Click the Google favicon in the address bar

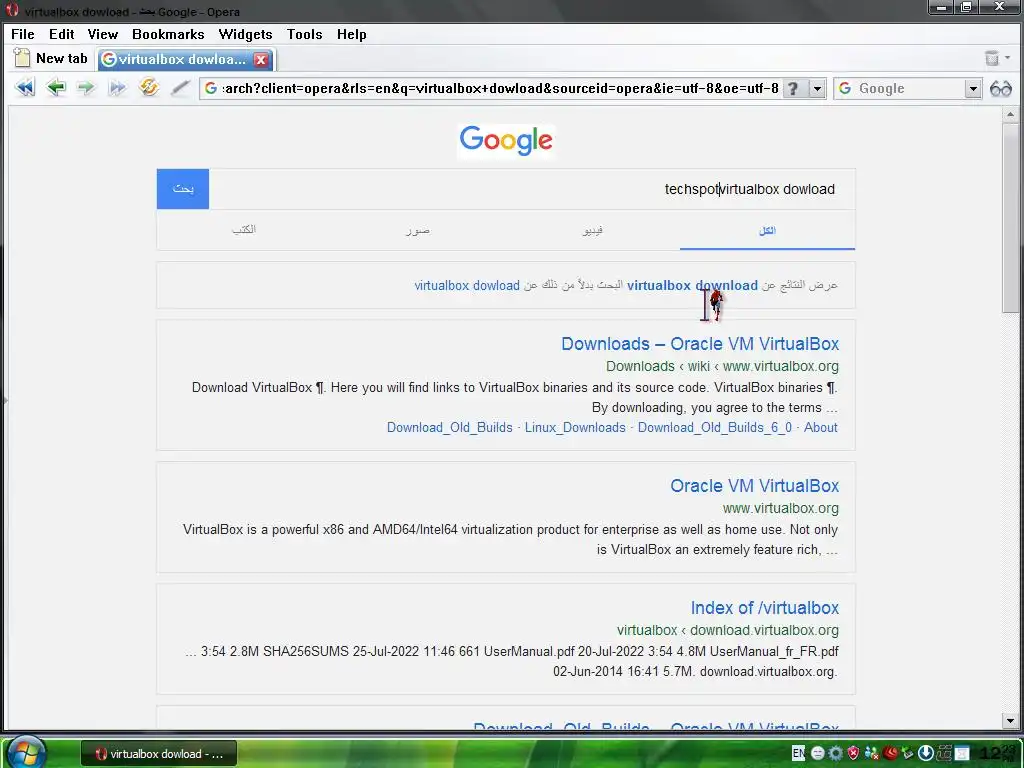pos(210,88)
